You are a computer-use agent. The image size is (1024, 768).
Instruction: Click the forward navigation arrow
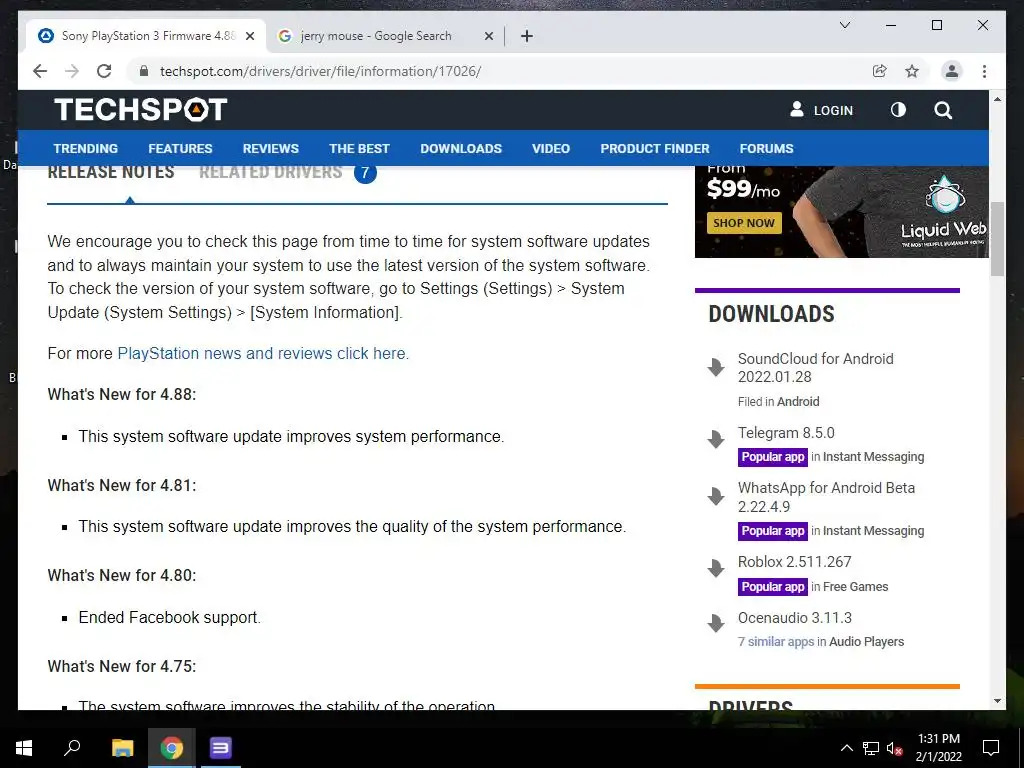[72, 71]
